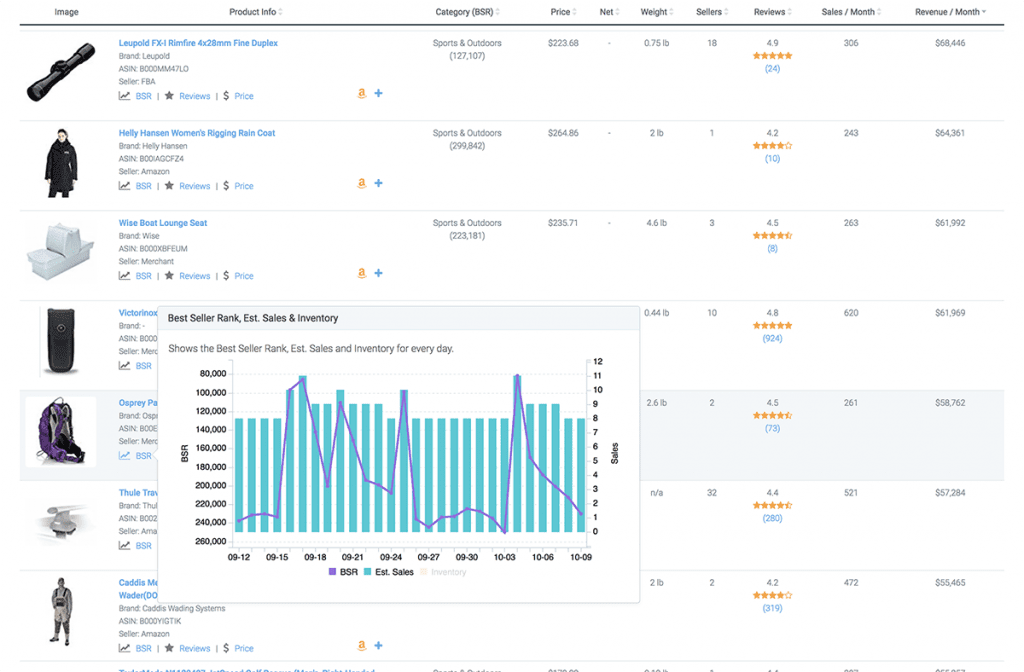Screen dimensions: 1024x672
Task: Click BSR chart icon in the Thule row
Action: [x=124, y=546]
